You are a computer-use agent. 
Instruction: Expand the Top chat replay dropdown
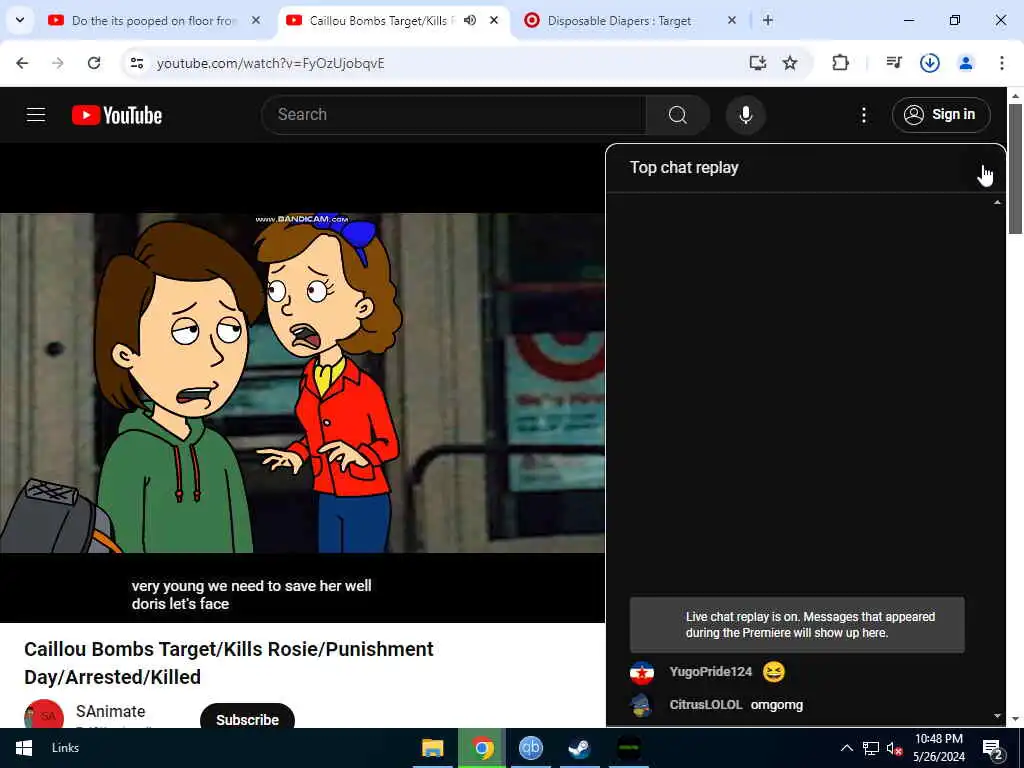pos(684,167)
